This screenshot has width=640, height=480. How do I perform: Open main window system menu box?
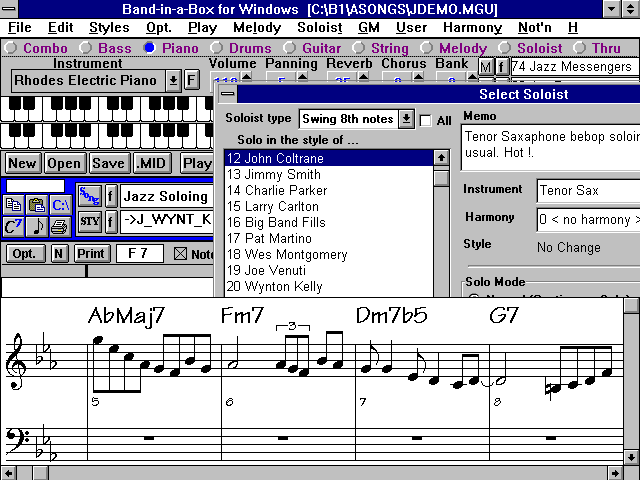(x=9, y=9)
